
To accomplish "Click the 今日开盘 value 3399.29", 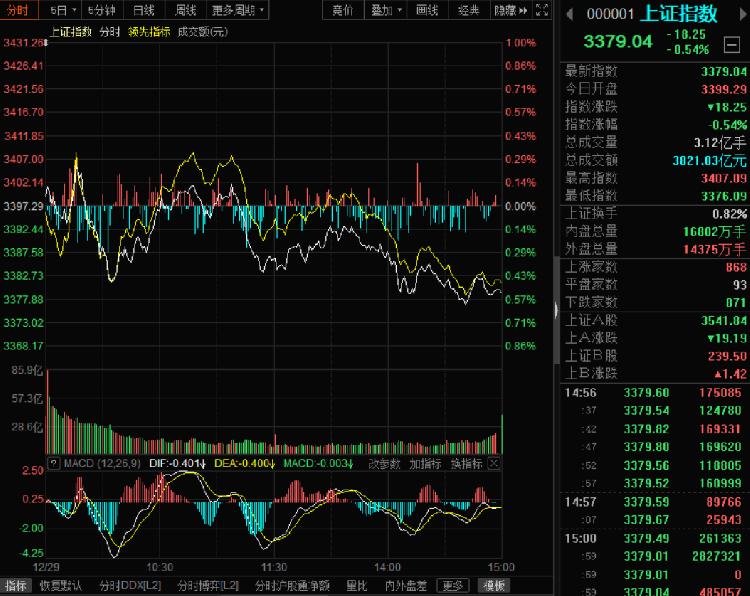I will pos(724,89).
